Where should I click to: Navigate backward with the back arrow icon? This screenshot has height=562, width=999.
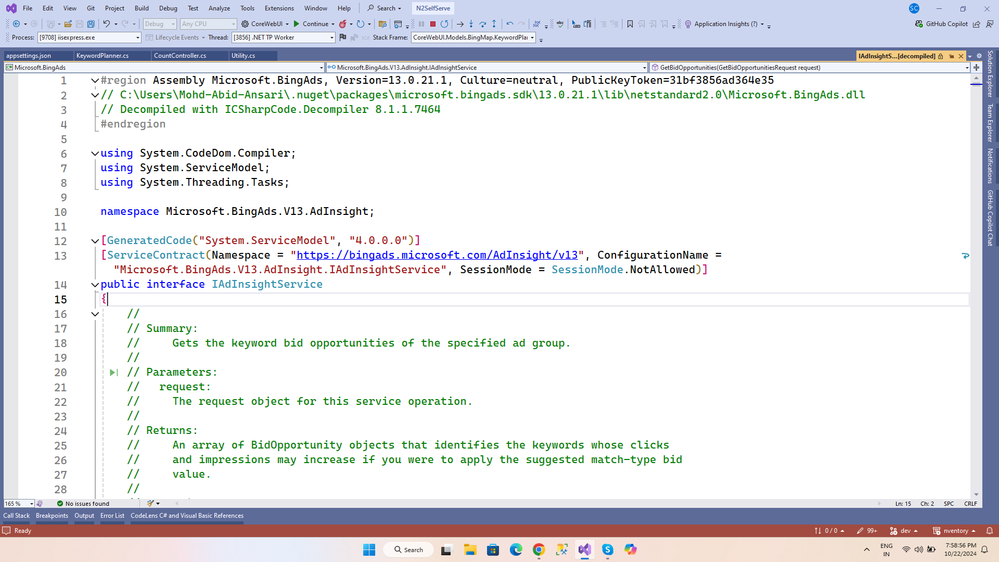click(x=16, y=24)
